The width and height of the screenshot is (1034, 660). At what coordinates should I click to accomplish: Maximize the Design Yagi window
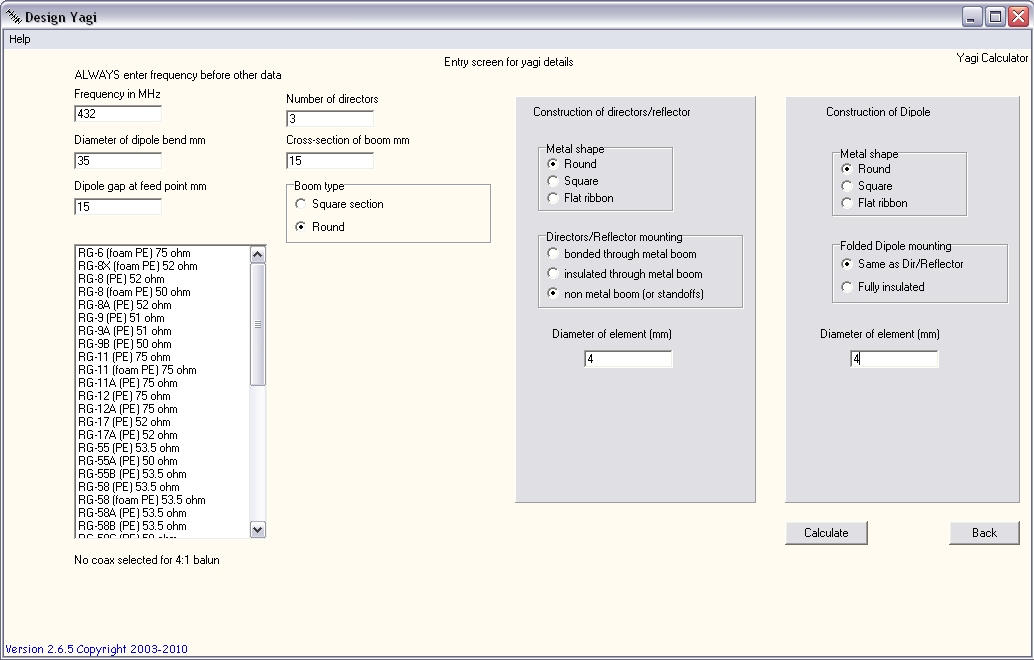(995, 16)
